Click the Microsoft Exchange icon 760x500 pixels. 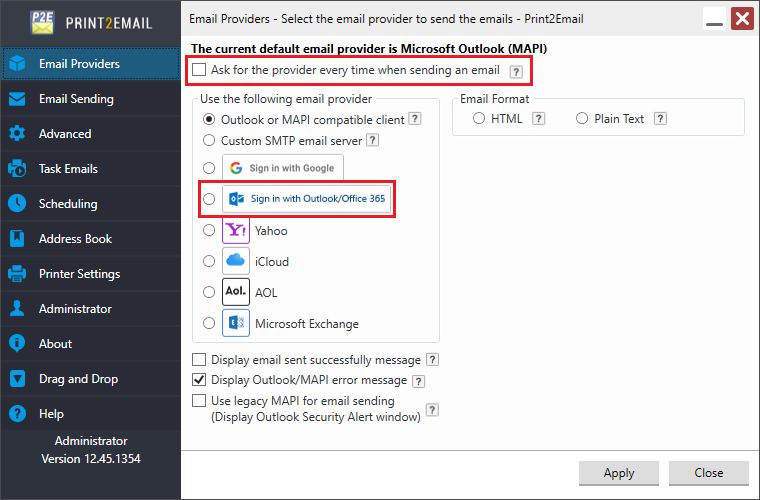tap(236, 323)
